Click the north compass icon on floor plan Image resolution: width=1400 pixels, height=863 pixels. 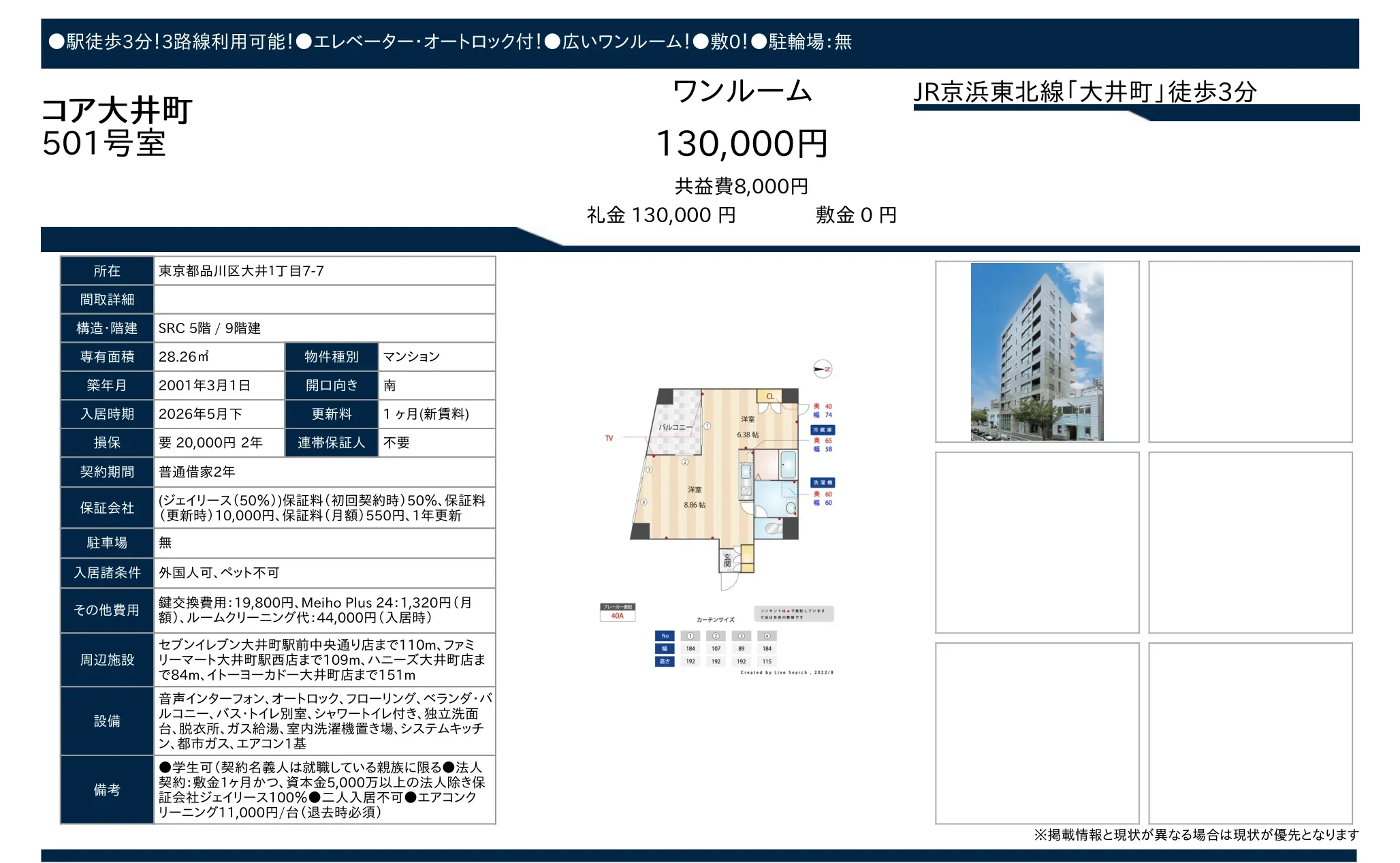tap(823, 369)
